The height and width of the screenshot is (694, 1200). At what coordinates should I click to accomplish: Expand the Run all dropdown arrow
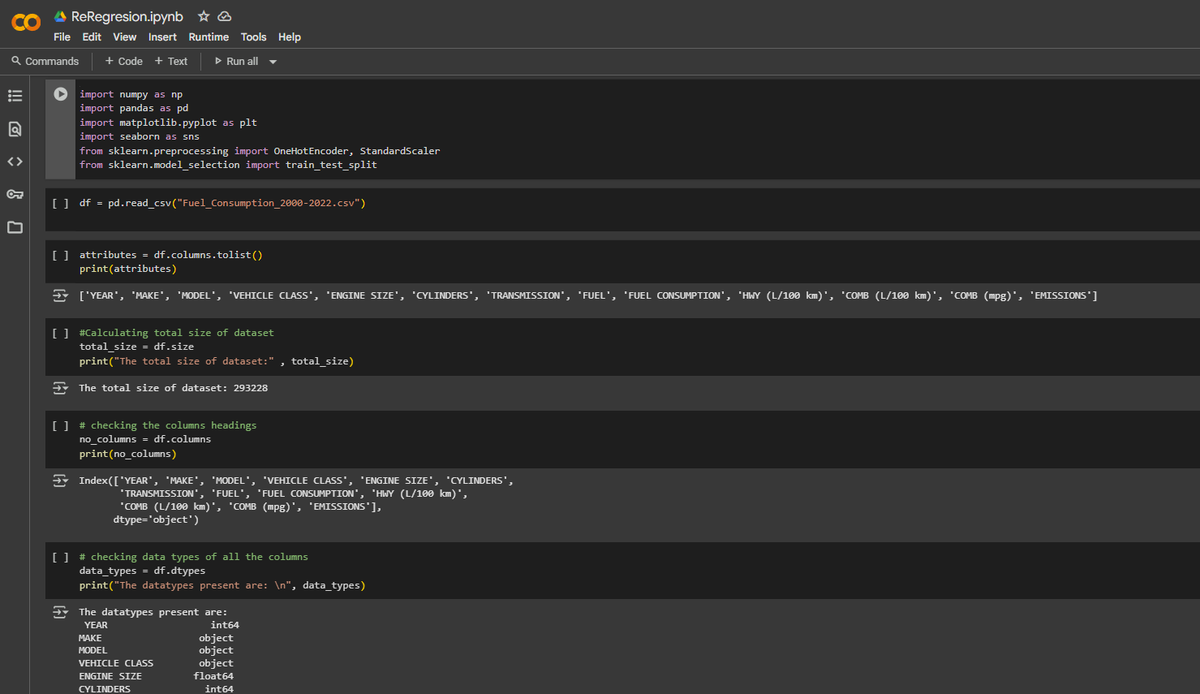point(272,62)
